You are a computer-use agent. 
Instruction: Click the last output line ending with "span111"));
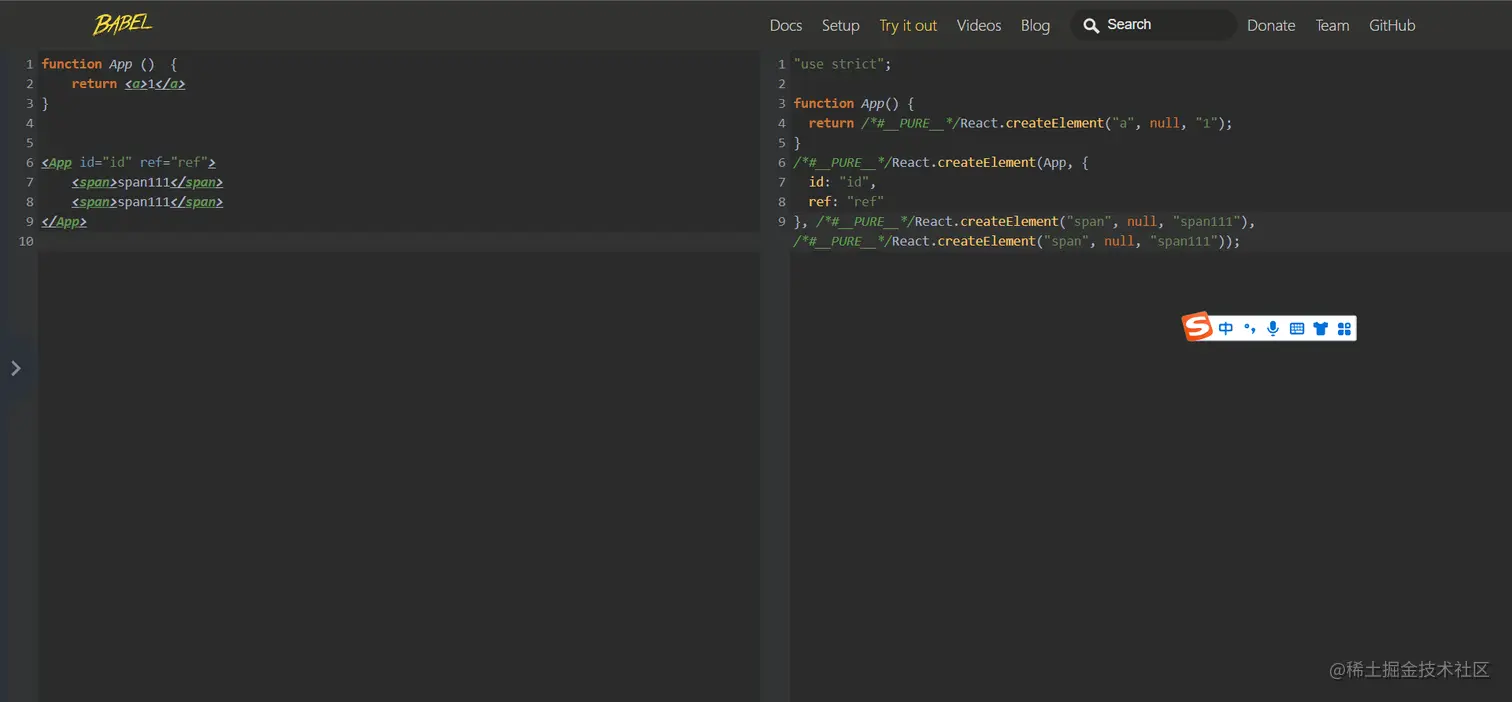[1016, 241]
